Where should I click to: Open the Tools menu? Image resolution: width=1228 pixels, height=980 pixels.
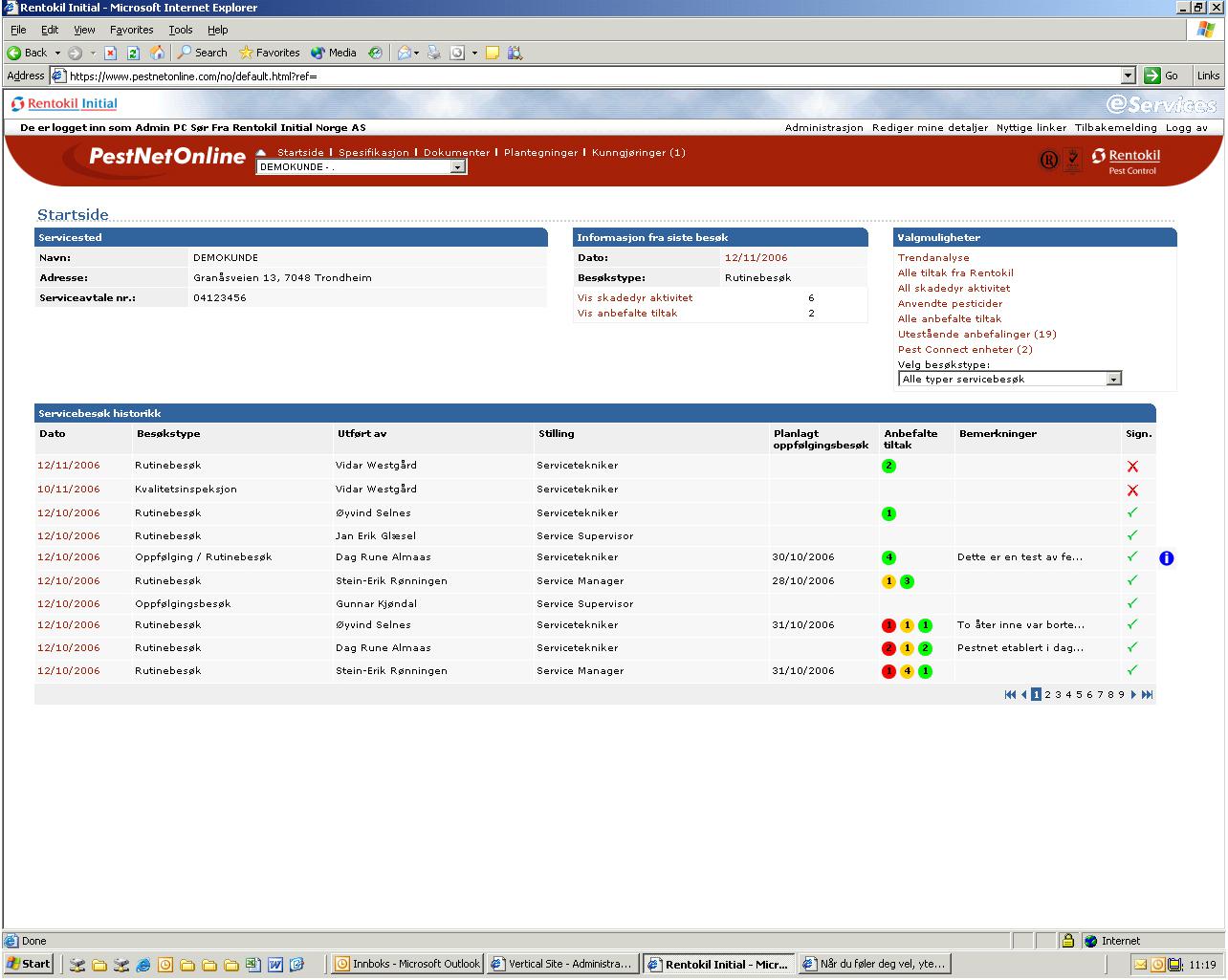point(180,30)
